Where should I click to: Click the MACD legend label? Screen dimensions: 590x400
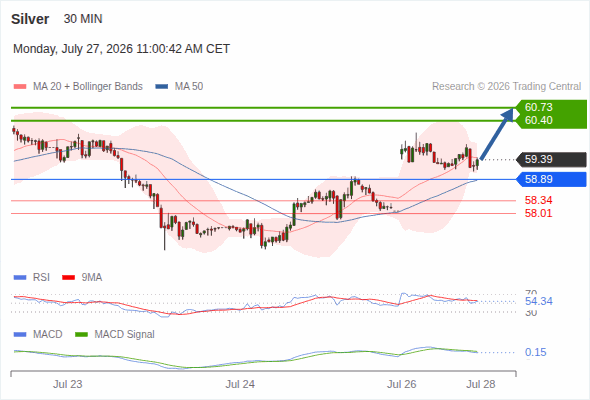point(48,335)
